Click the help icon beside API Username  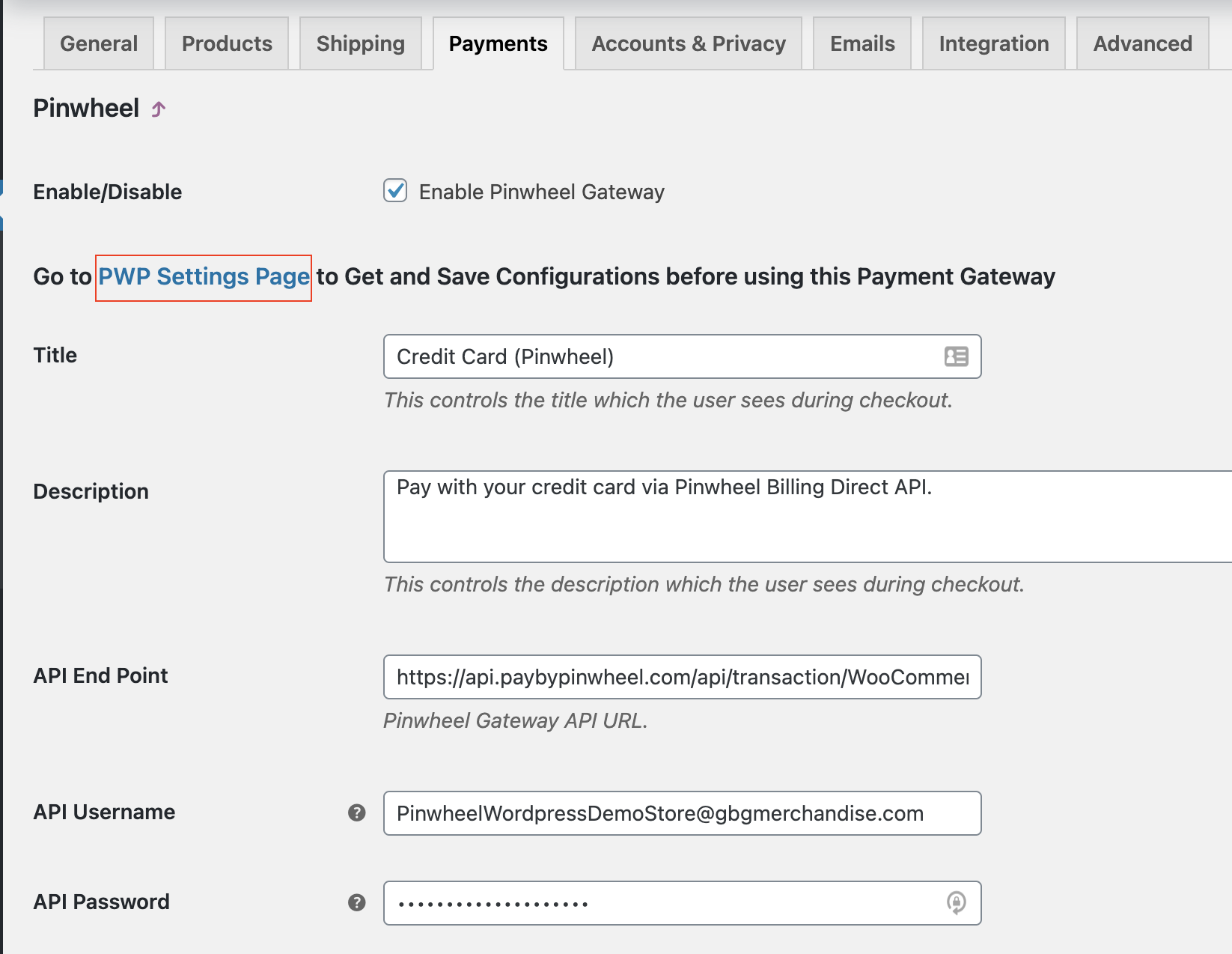(x=357, y=812)
